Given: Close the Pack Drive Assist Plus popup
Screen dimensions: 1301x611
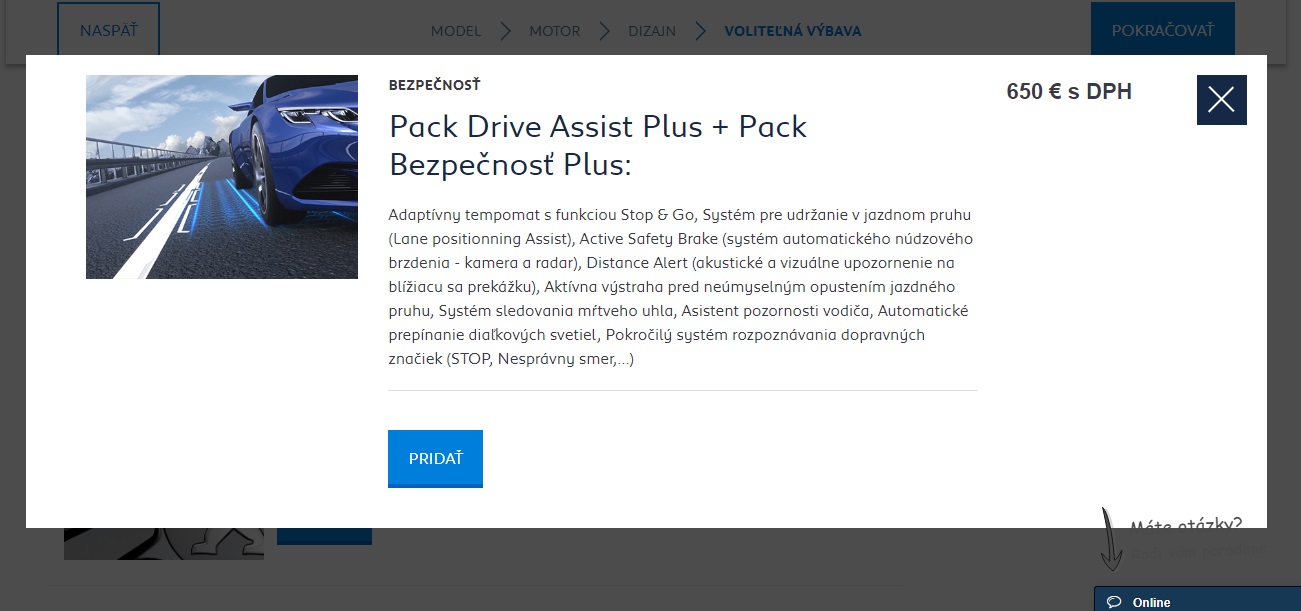Looking at the screenshot, I should 1221,100.
